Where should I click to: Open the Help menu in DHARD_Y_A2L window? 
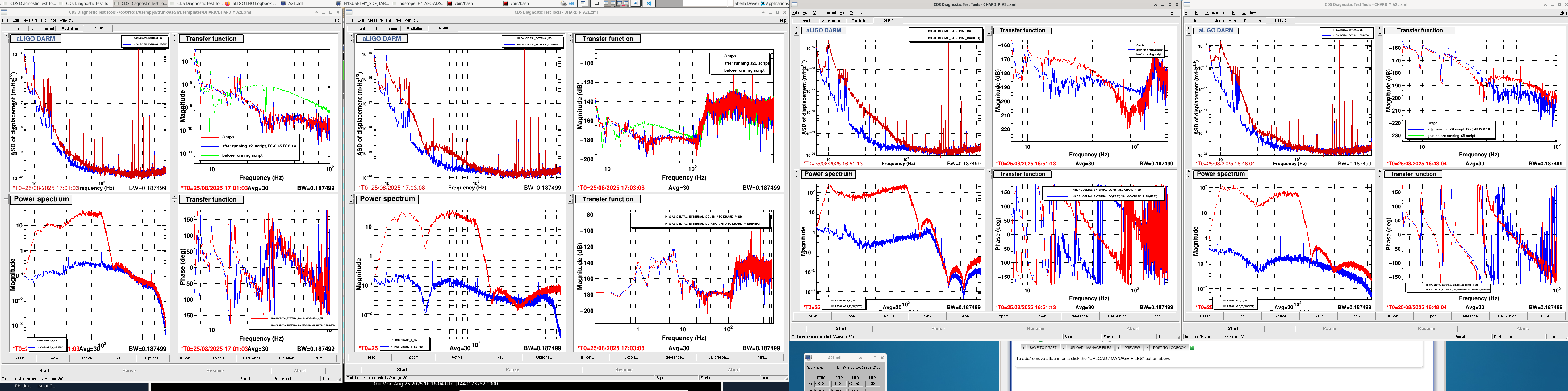tap(335, 20)
